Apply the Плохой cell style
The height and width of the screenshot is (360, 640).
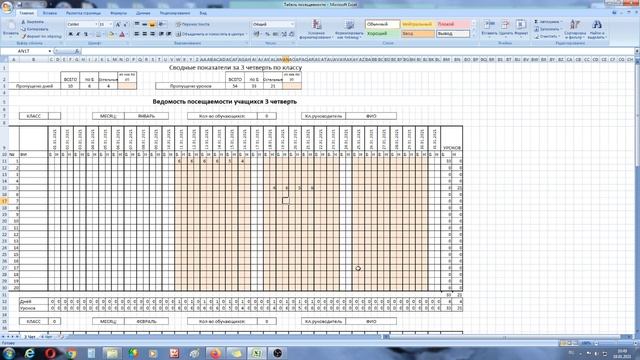pos(453,24)
